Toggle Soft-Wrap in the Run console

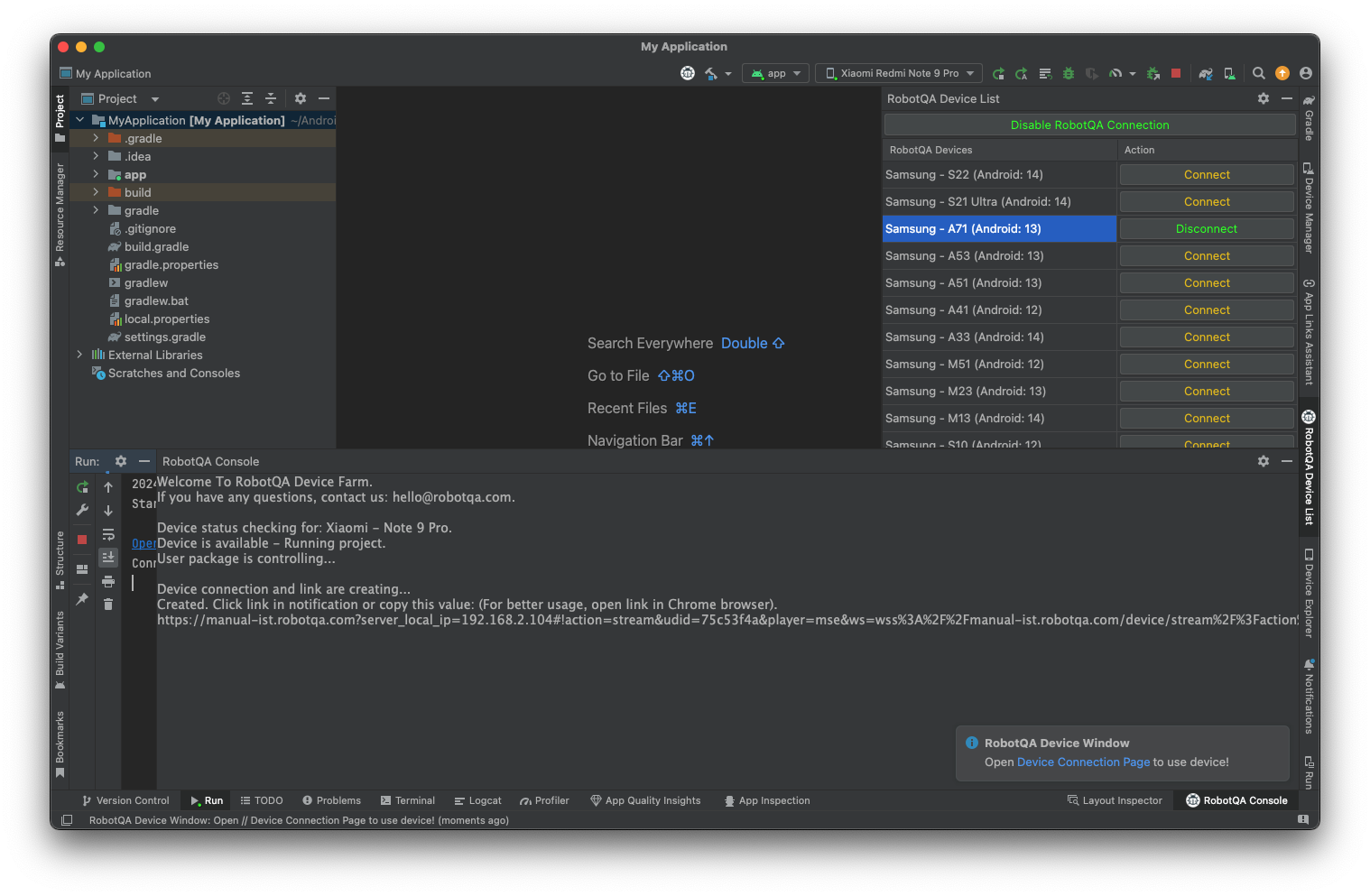(108, 534)
